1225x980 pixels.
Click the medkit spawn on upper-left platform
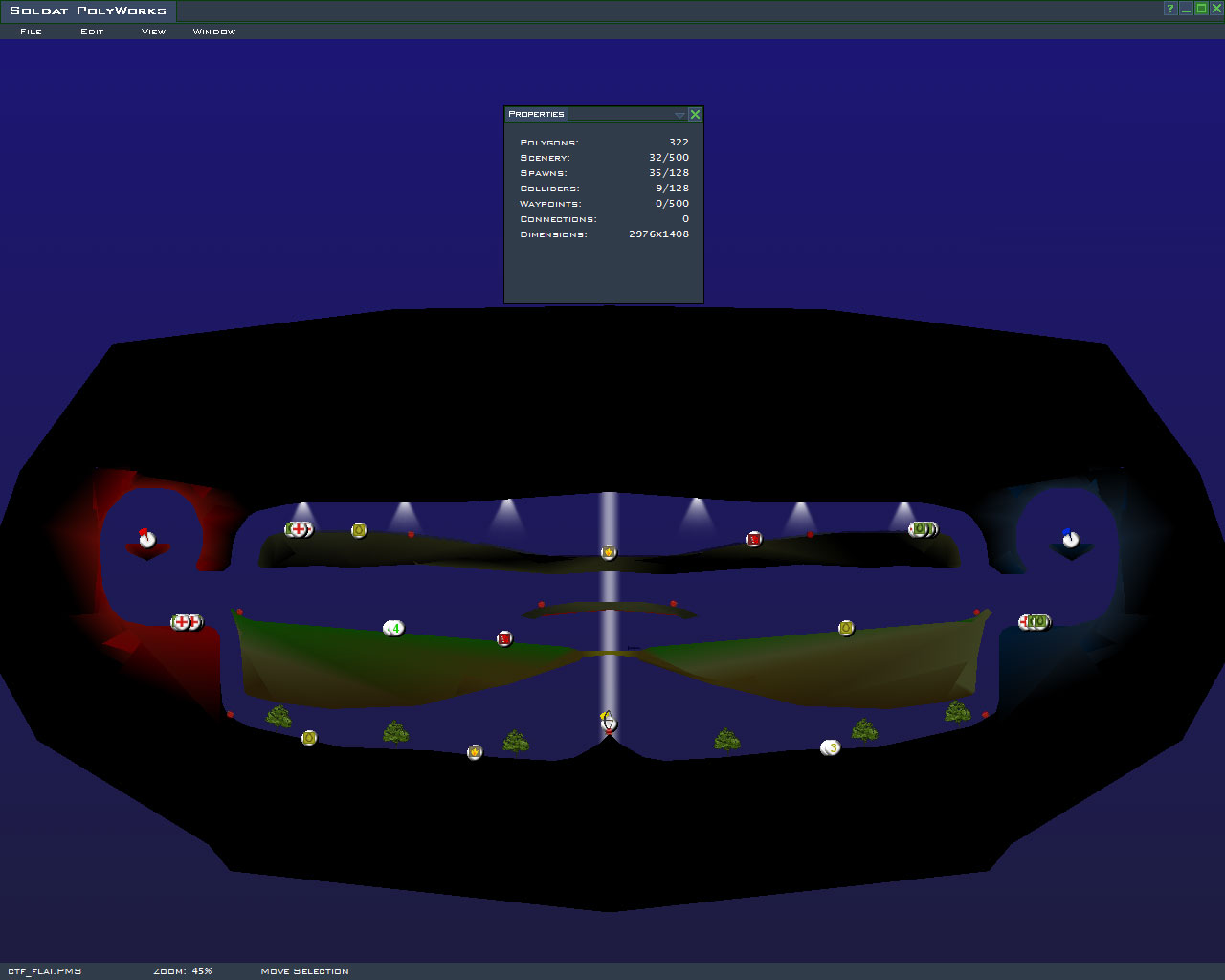[299, 529]
